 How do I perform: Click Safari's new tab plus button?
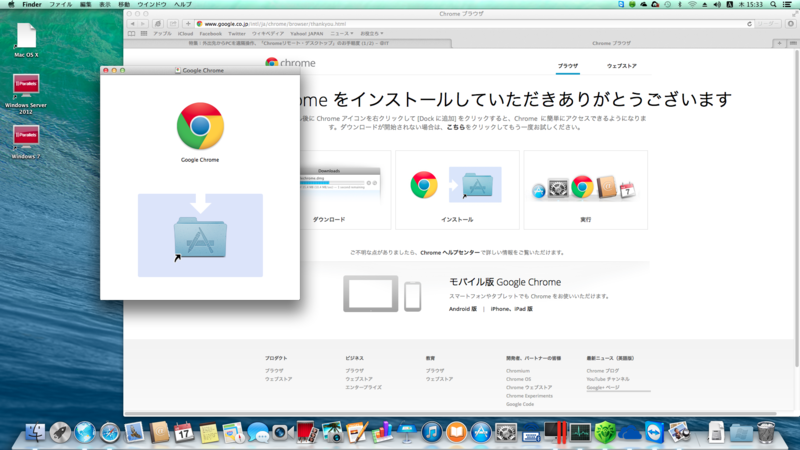coord(779,43)
